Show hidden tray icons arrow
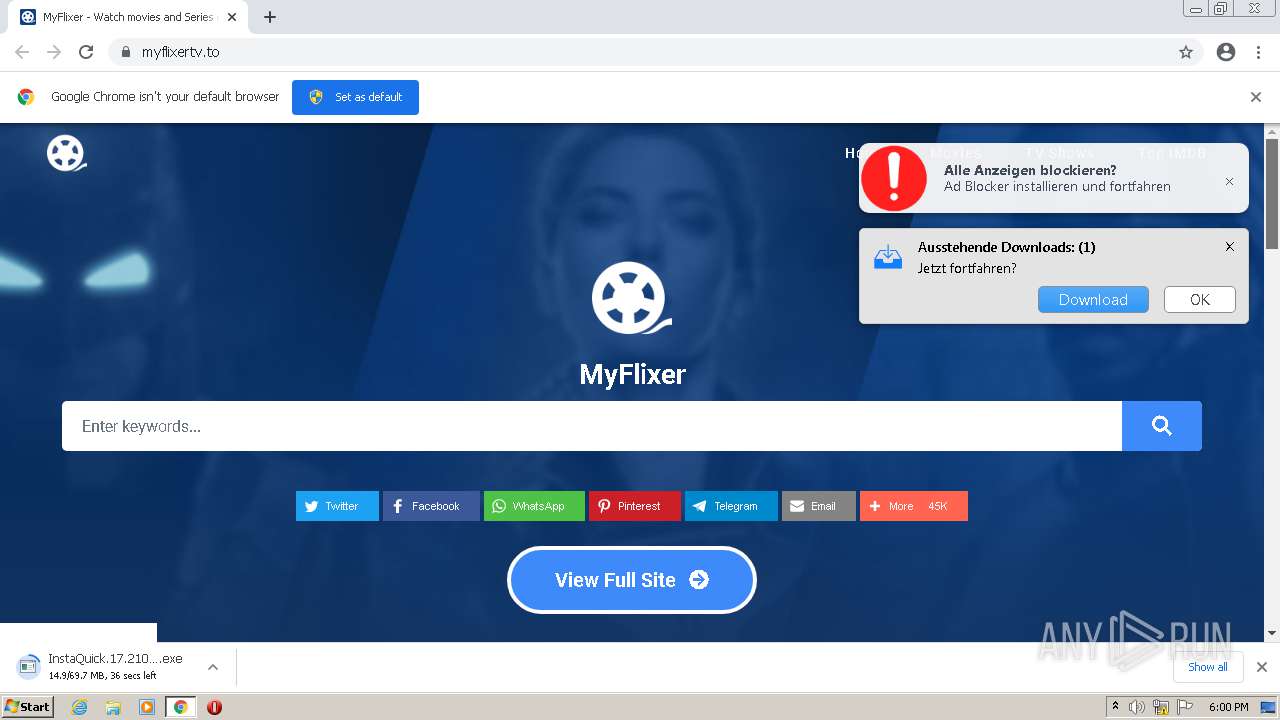This screenshot has width=1280, height=720. (x=1115, y=707)
